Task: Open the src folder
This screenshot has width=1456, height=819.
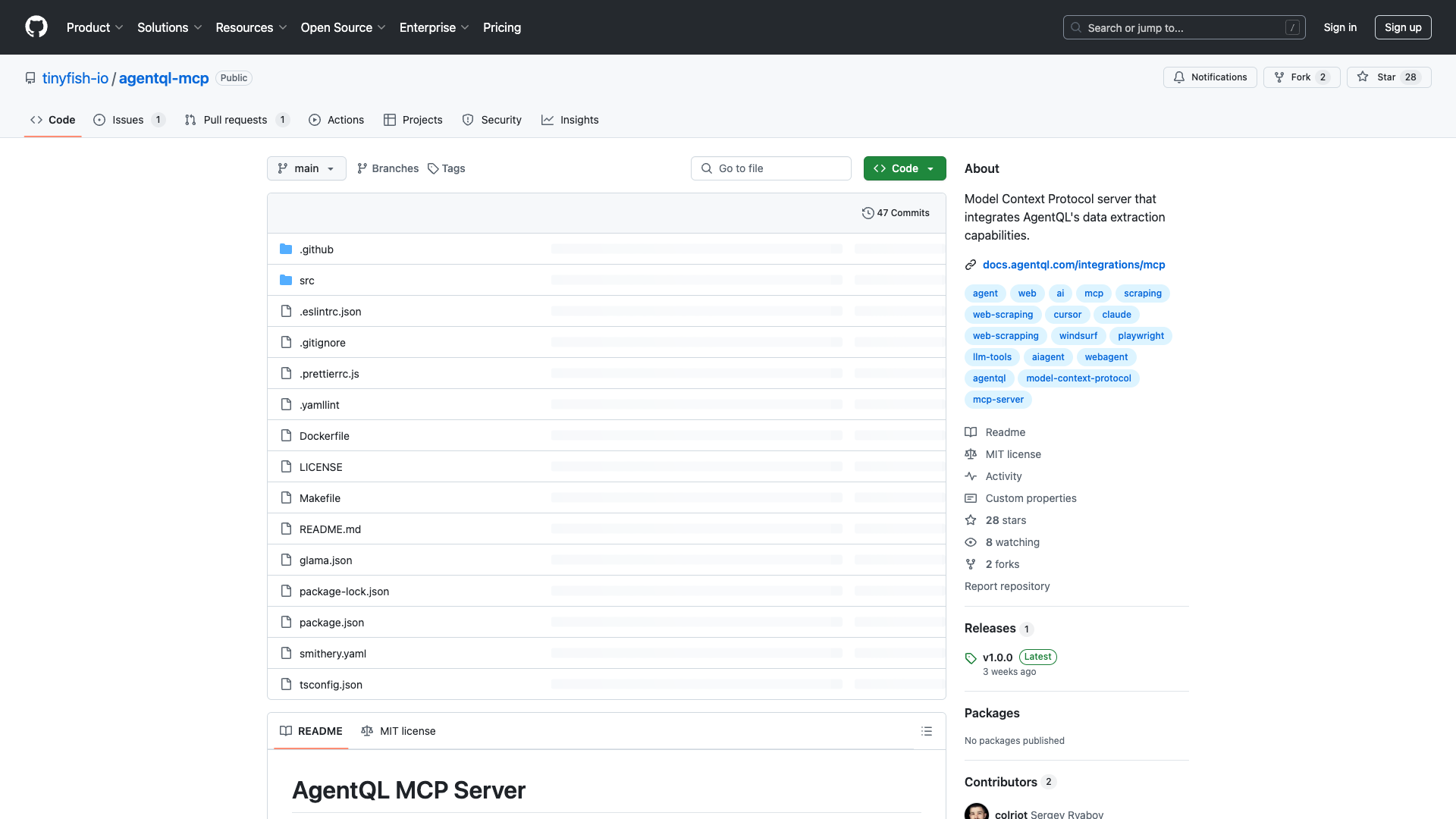Action: pos(306,281)
